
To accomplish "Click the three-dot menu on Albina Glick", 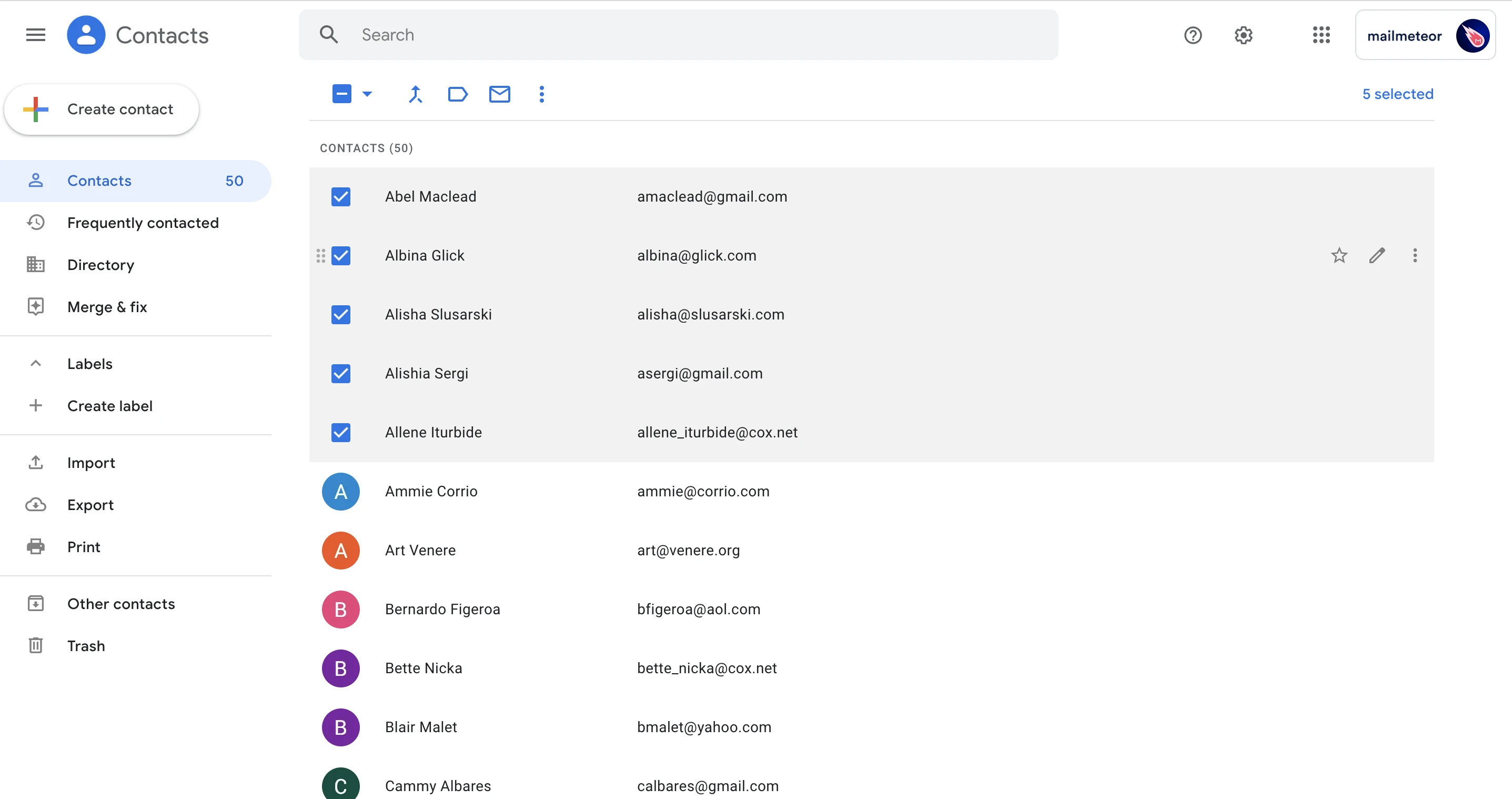I will click(1414, 255).
